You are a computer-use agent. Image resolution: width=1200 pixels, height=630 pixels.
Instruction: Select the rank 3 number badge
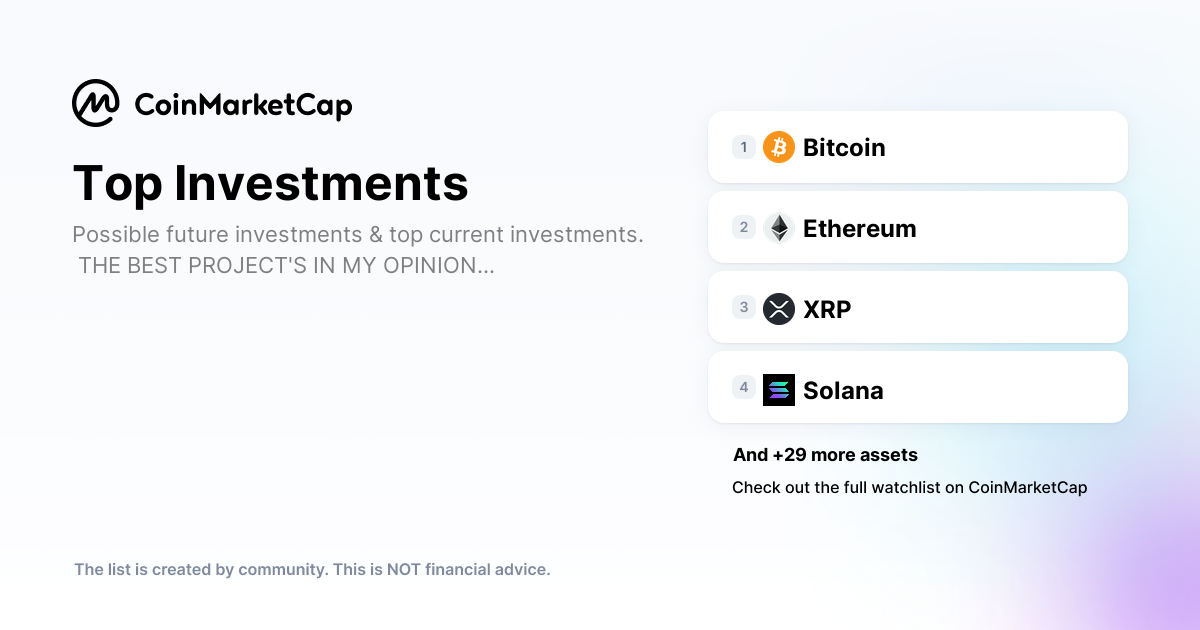tap(743, 307)
